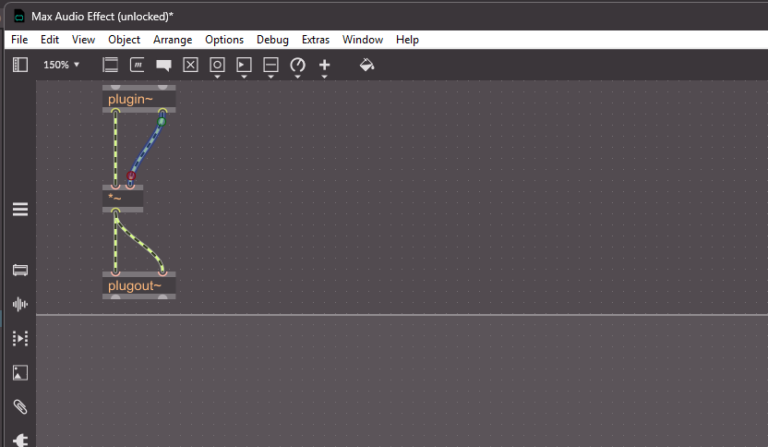Screen dimensions: 768x447
Task: Add a dial object
Action: click(297, 64)
